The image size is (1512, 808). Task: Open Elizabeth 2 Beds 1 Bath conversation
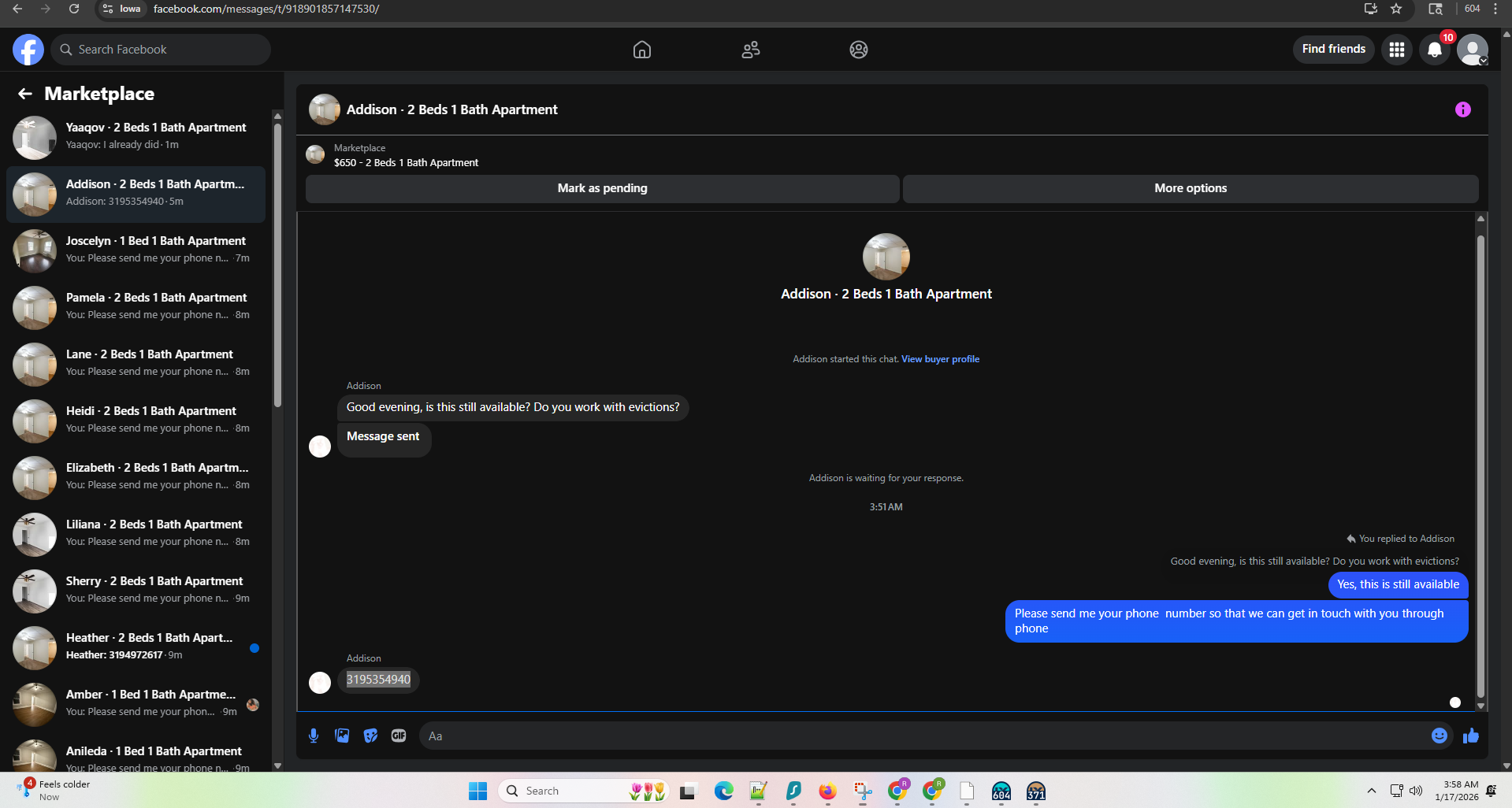(136, 477)
